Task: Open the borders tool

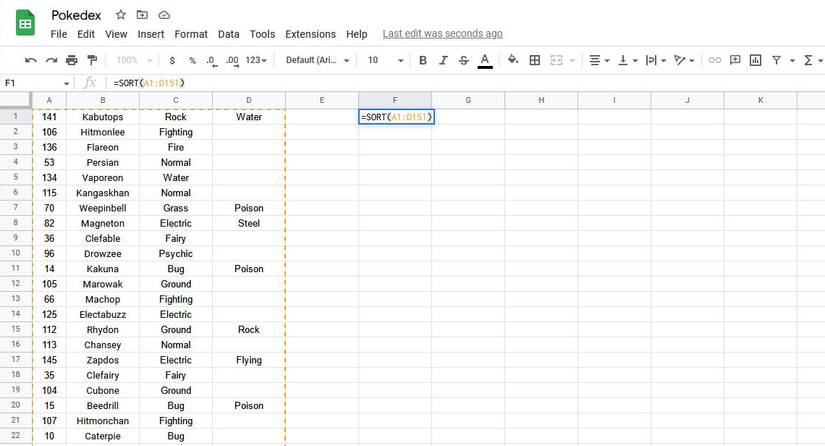Action: pyautogui.click(x=535, y=60)
